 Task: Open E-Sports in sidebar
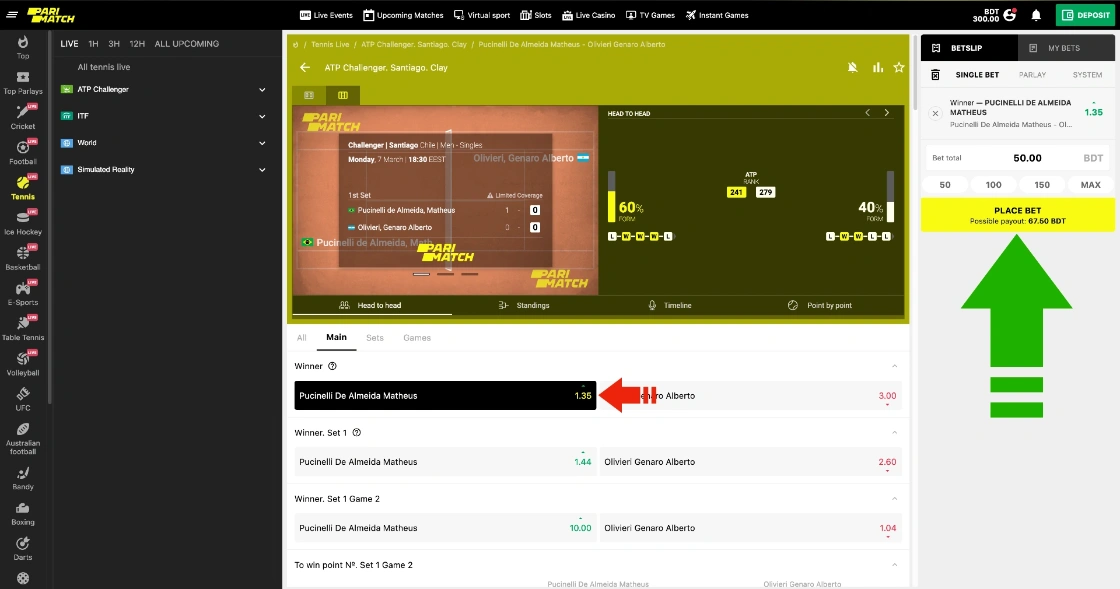pyautogui.click(x=23, y=293)
